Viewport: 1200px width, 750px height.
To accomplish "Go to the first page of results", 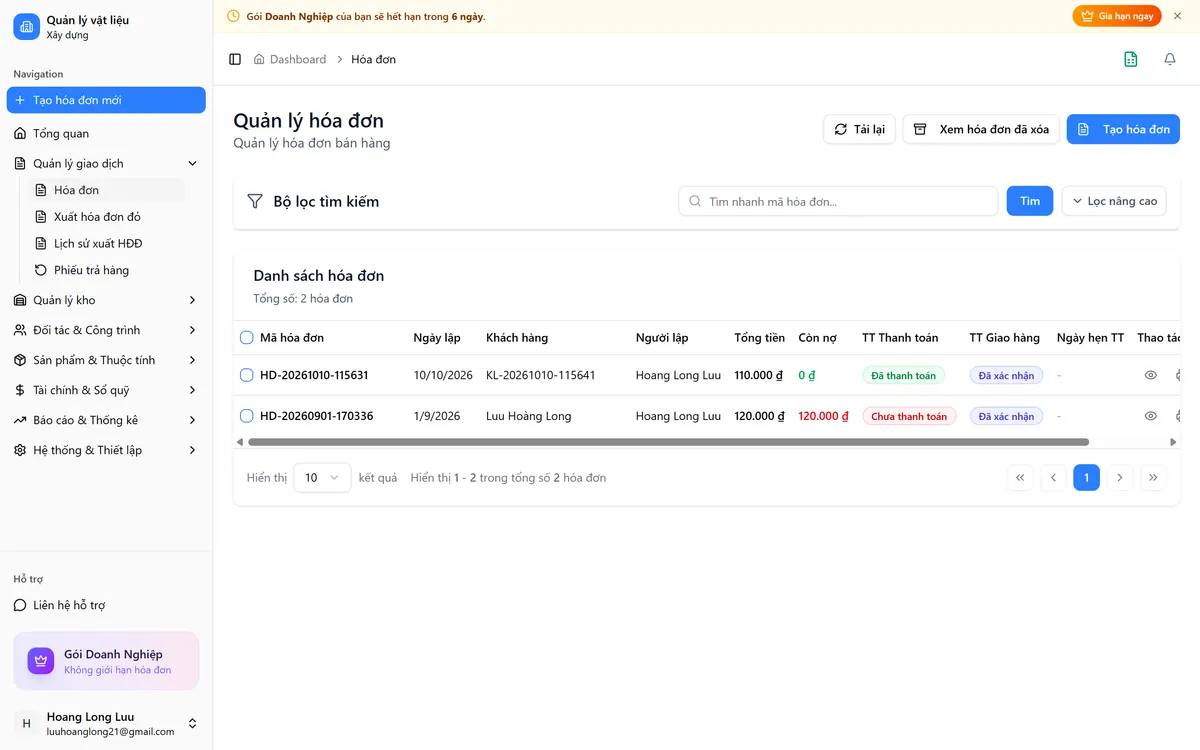I will [x=1020, y=478].
